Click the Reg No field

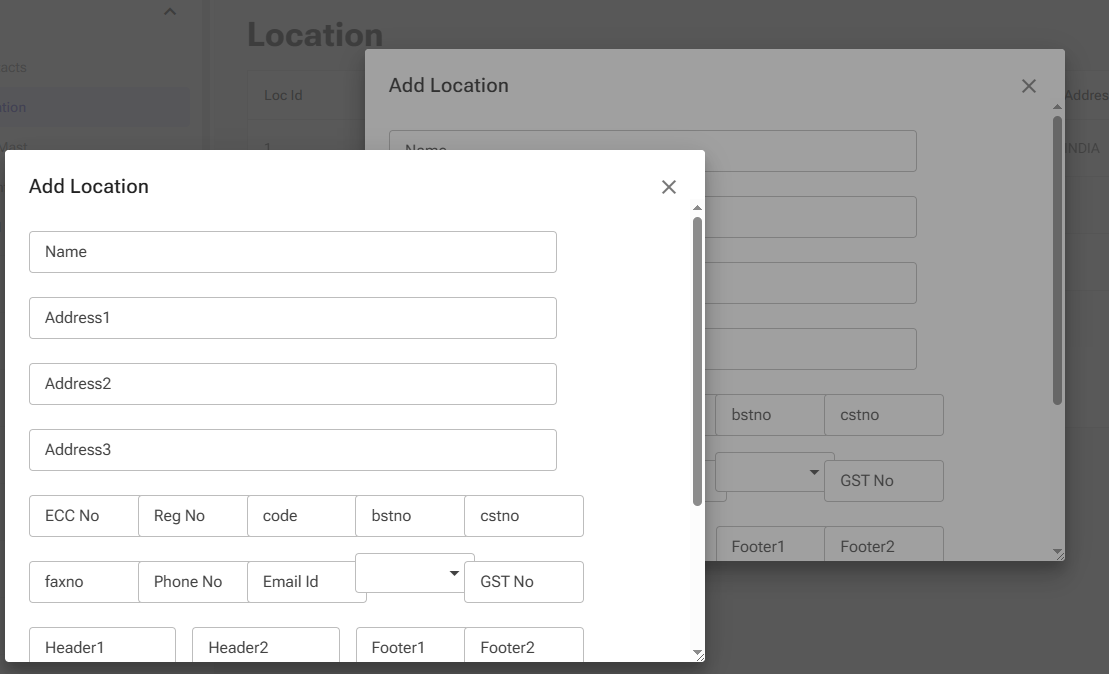(x=192, y=516)
